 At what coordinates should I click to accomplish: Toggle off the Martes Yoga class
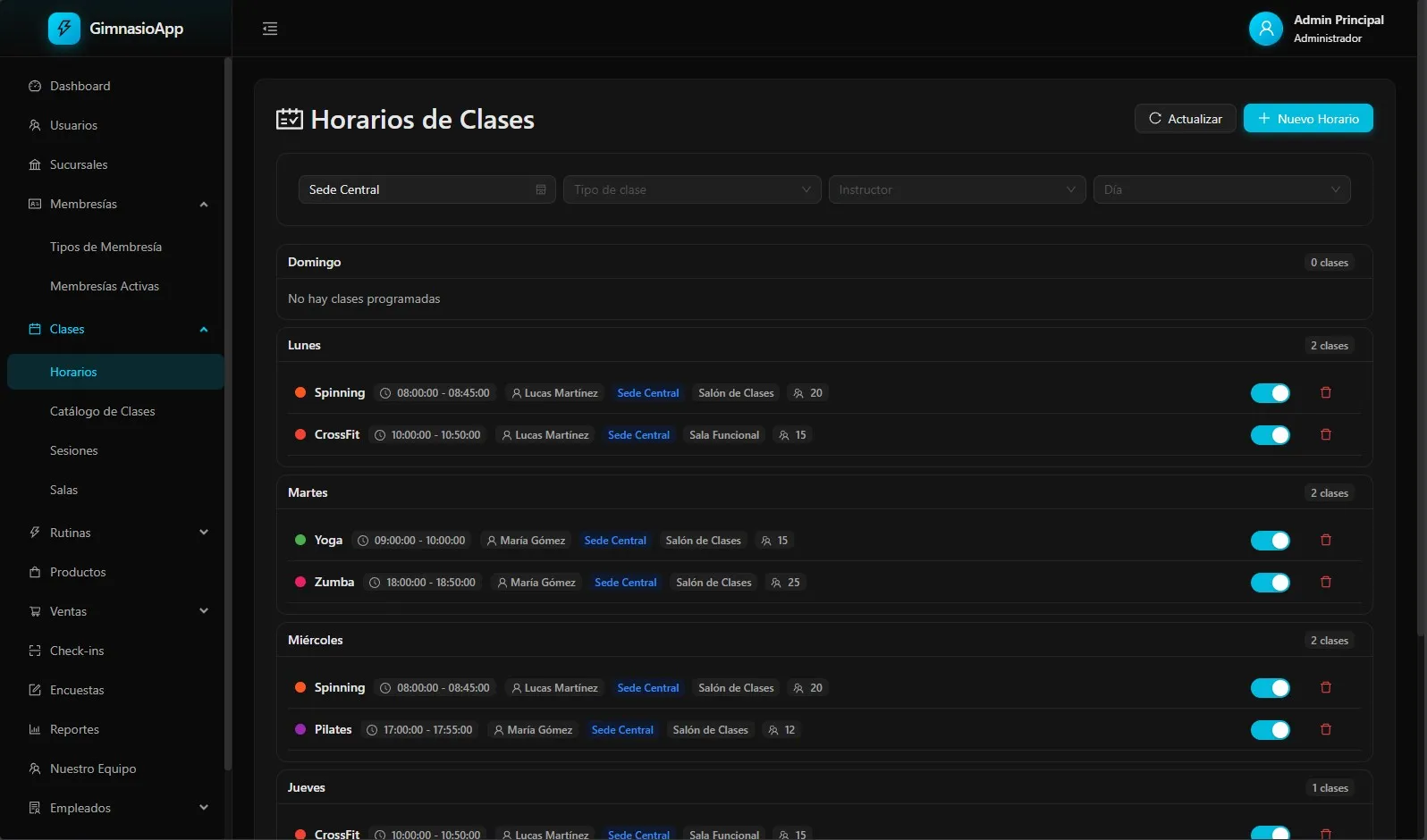pyautogui.click(x=1270, y=541)
